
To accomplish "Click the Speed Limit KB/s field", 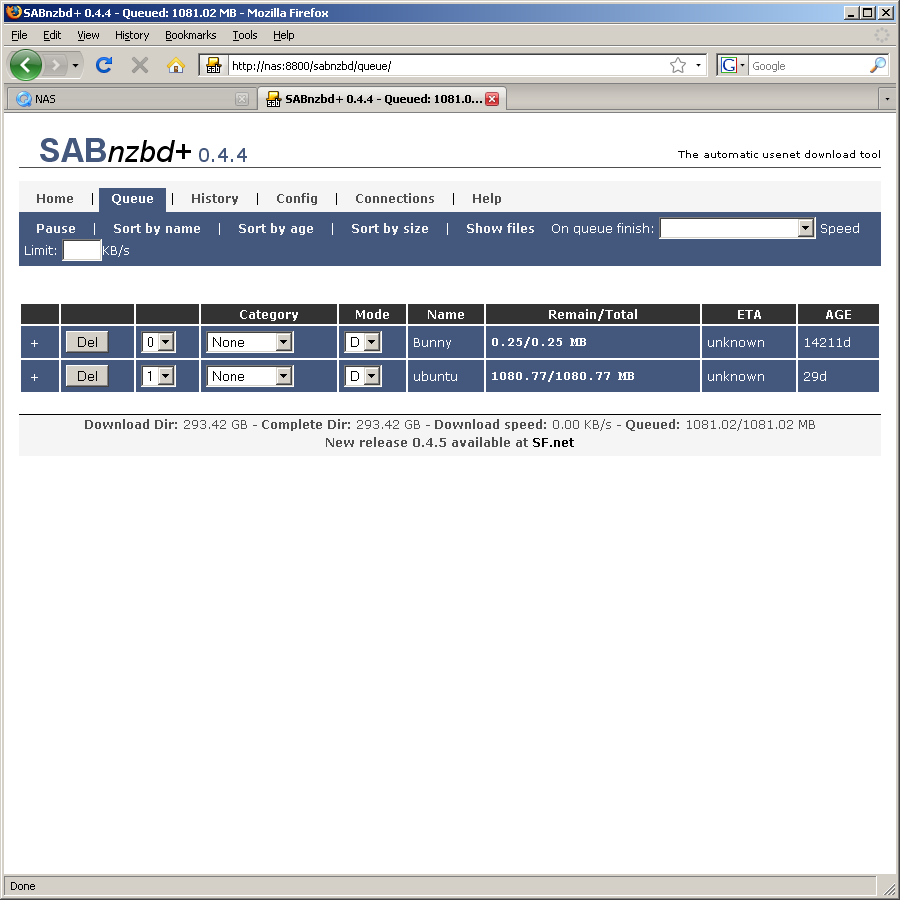I will [x=82, y=251].
